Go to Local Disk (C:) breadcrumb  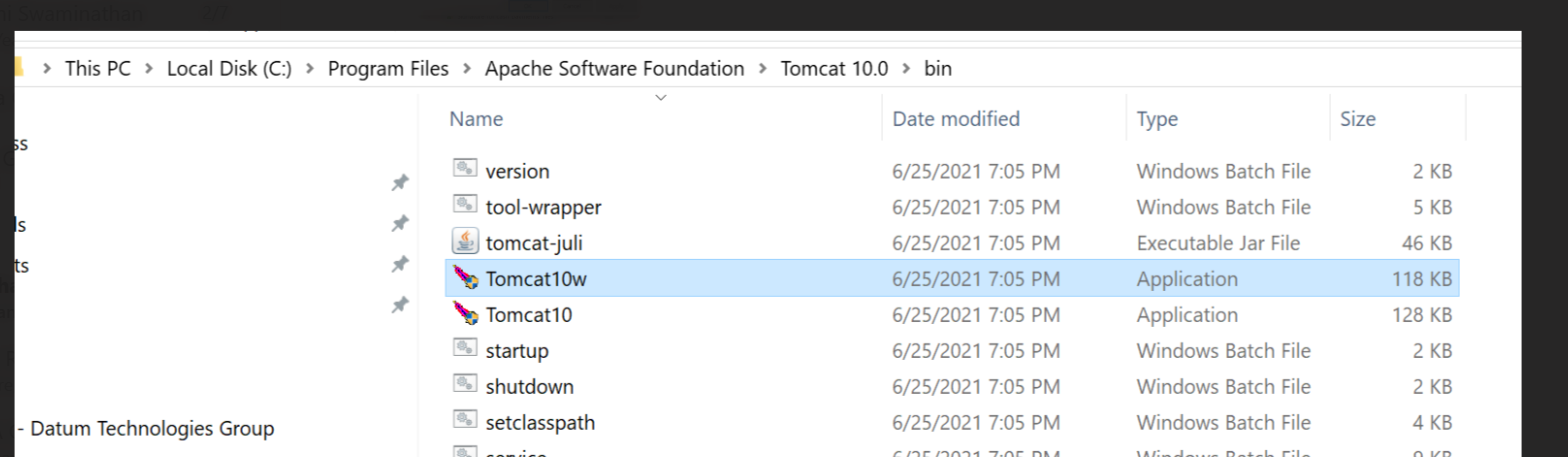[x=229, y=69]
